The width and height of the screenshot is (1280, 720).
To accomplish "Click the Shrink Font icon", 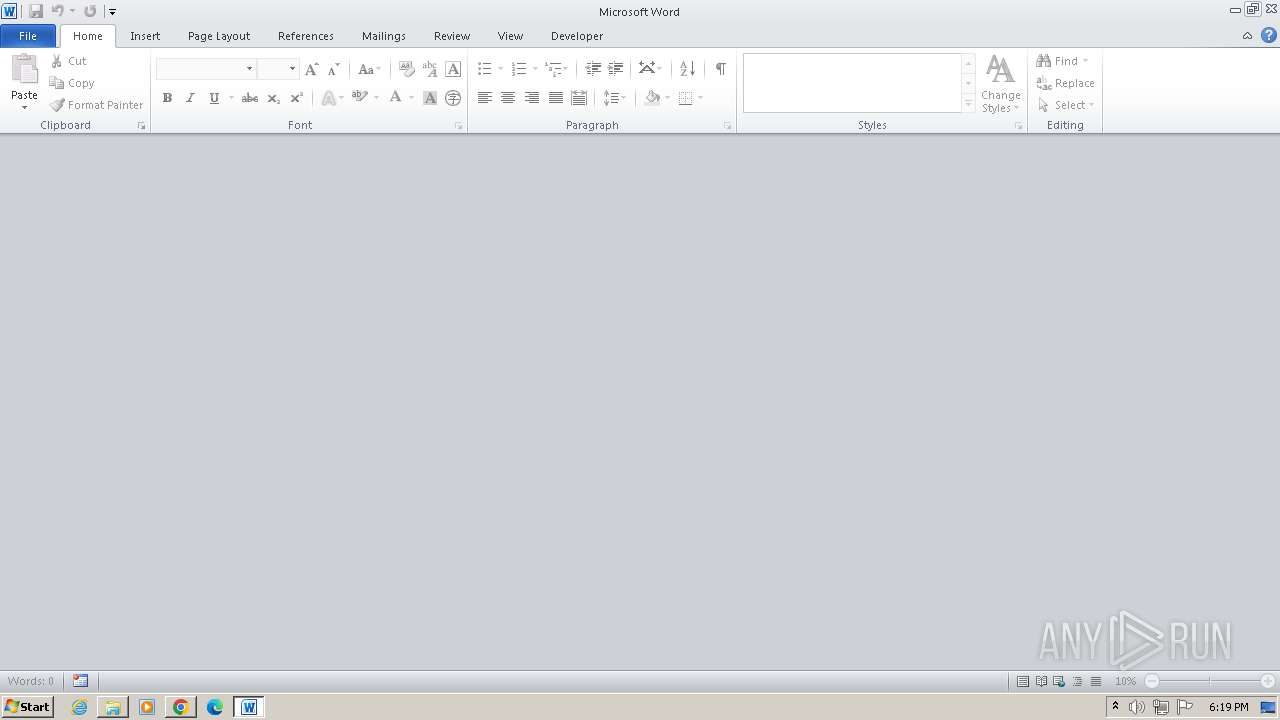I will click(x=334, y=69).
